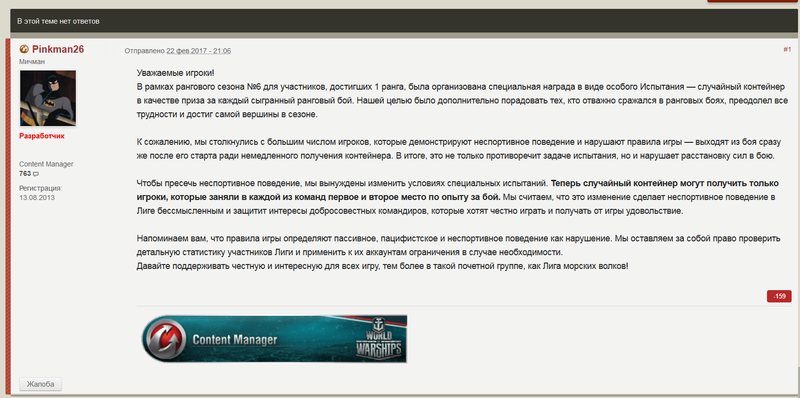Open the #1 post permalink
This screenshot has height=398, width=800.
pyautogui.click(x=787, y=49)
